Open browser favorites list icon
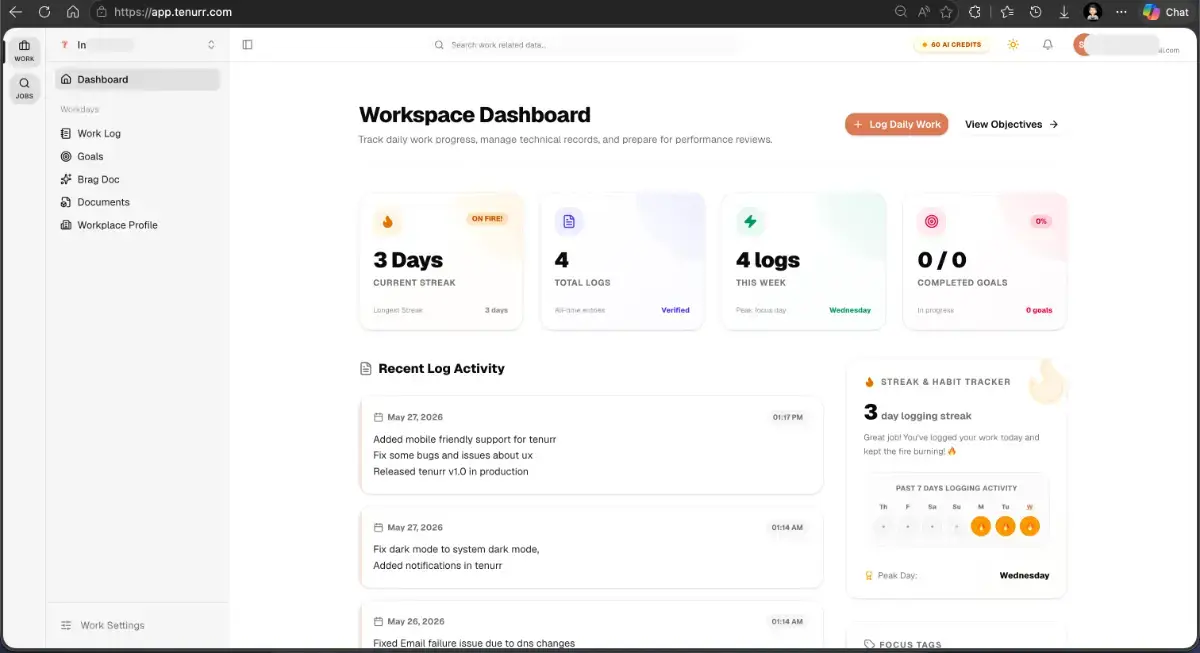The height and width of the screenshot is (653, 1200). point(1007,12)
